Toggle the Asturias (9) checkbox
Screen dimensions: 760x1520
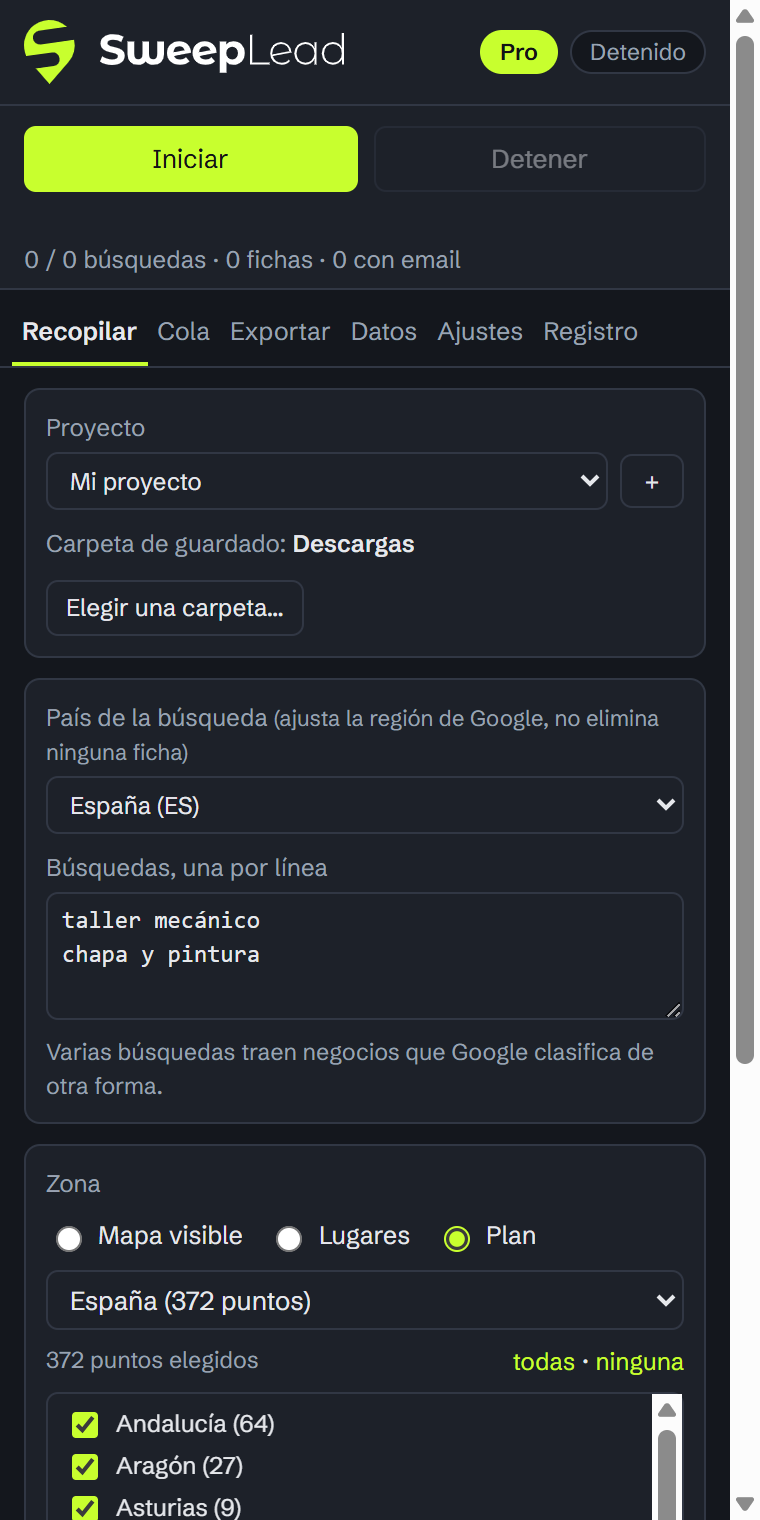pos(85,1507)
